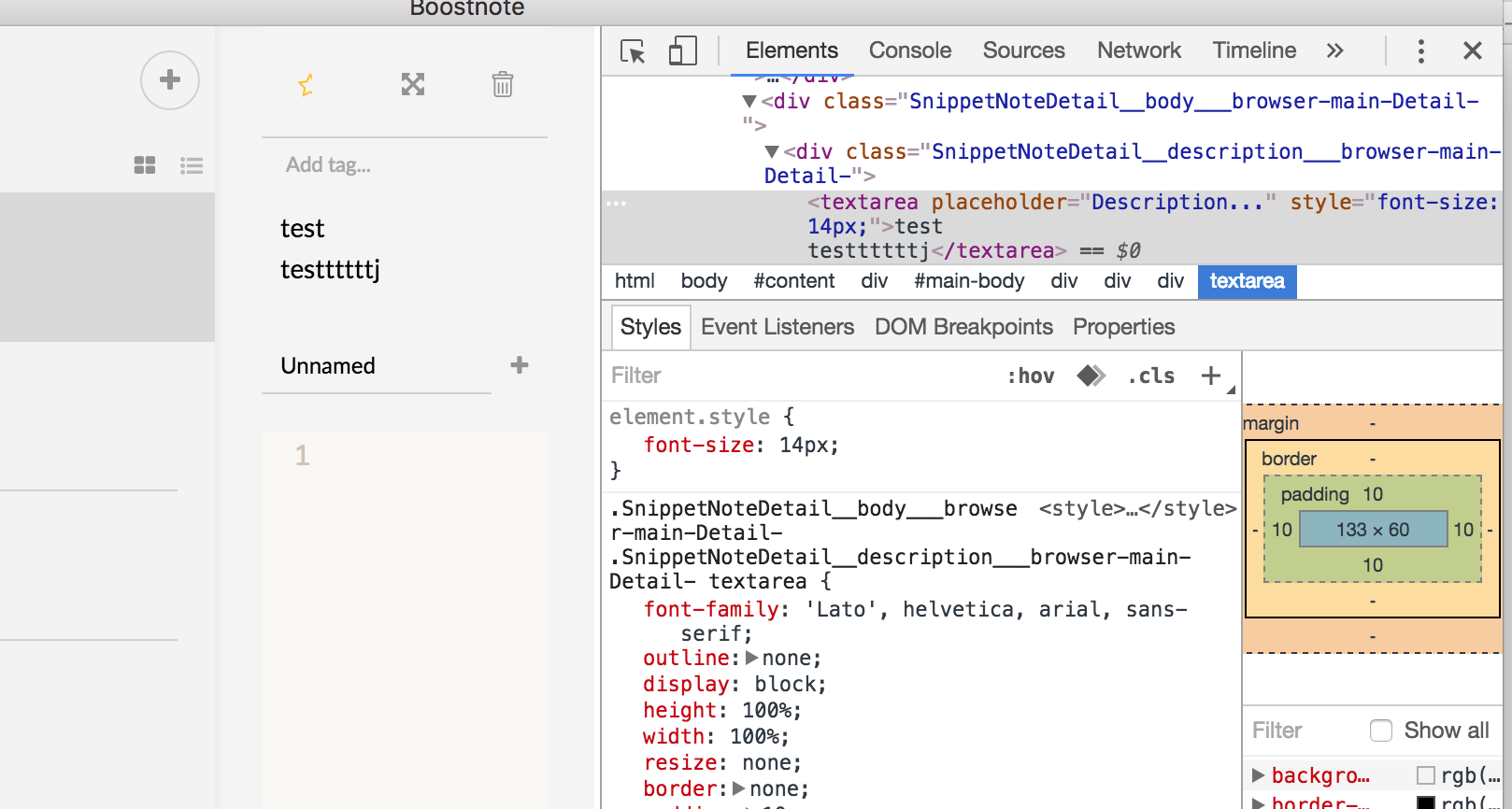Open the Properties sub-tab

click(x=1123, y=327)
